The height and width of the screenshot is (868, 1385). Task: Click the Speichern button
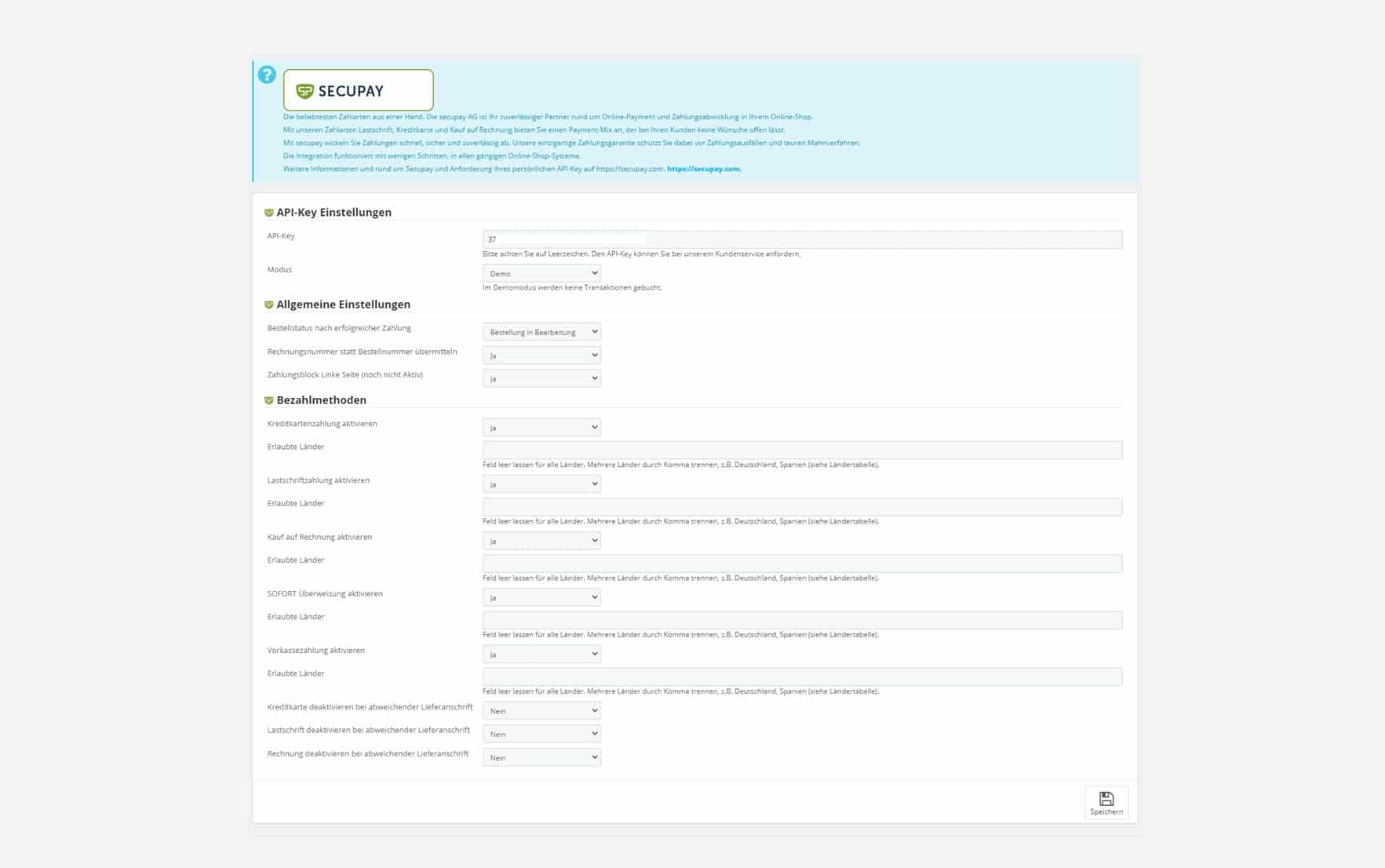[1106, 802]
